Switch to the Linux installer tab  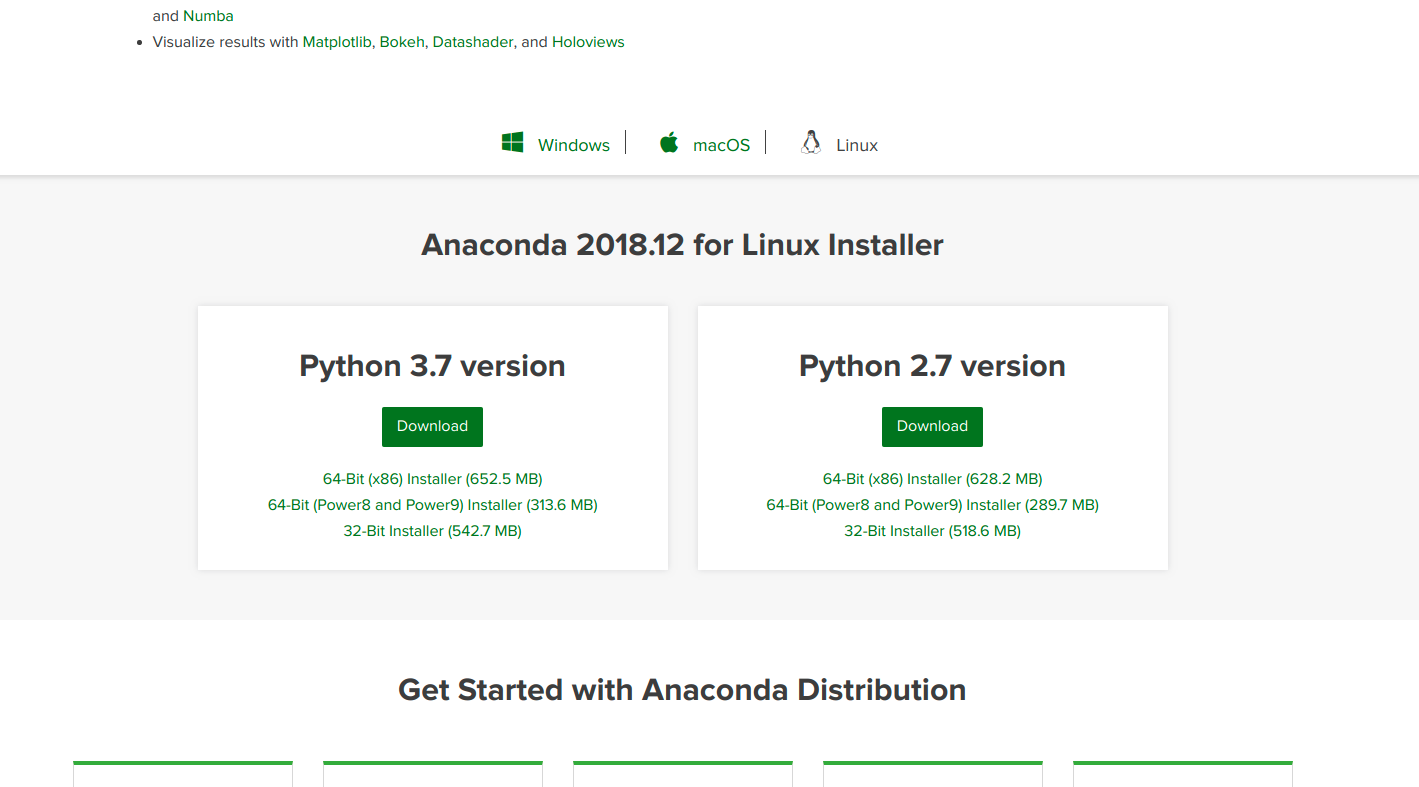(857, 145)
